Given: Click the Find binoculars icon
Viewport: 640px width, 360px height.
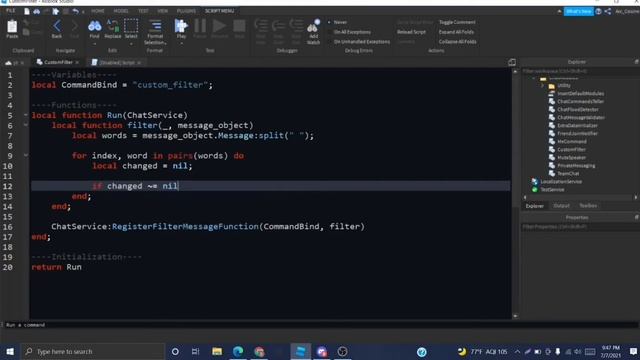Looking at the screenshot, I should point(94,26).
